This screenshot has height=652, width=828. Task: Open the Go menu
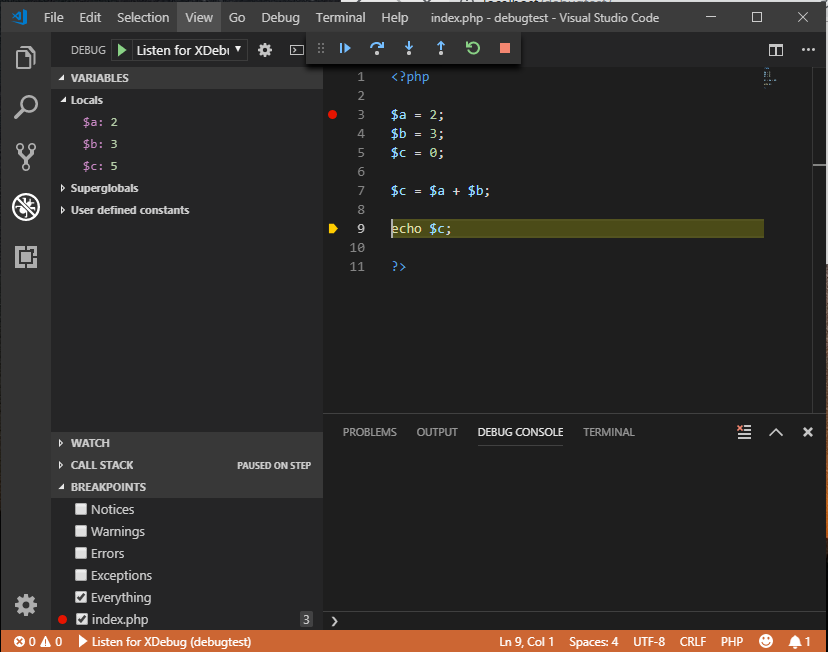pos(237,17)
